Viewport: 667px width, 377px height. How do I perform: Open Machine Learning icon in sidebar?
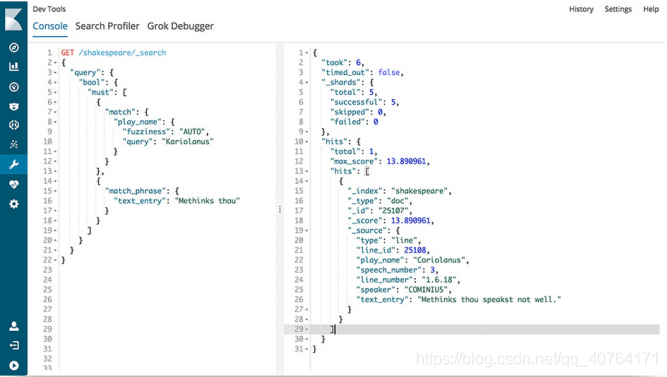click(x=14, y=144)
